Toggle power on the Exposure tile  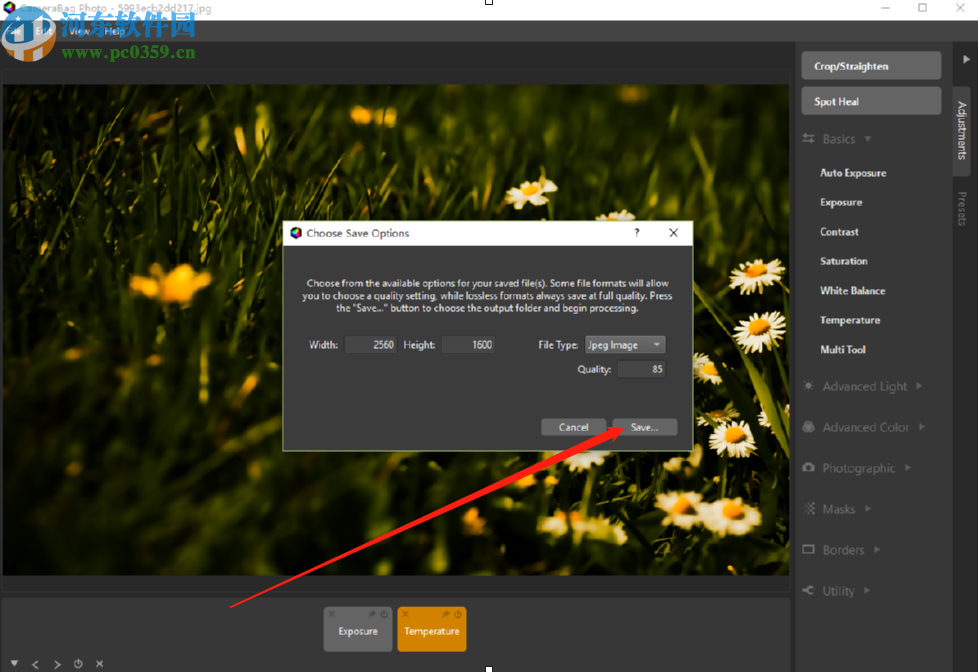pos(384,614)
